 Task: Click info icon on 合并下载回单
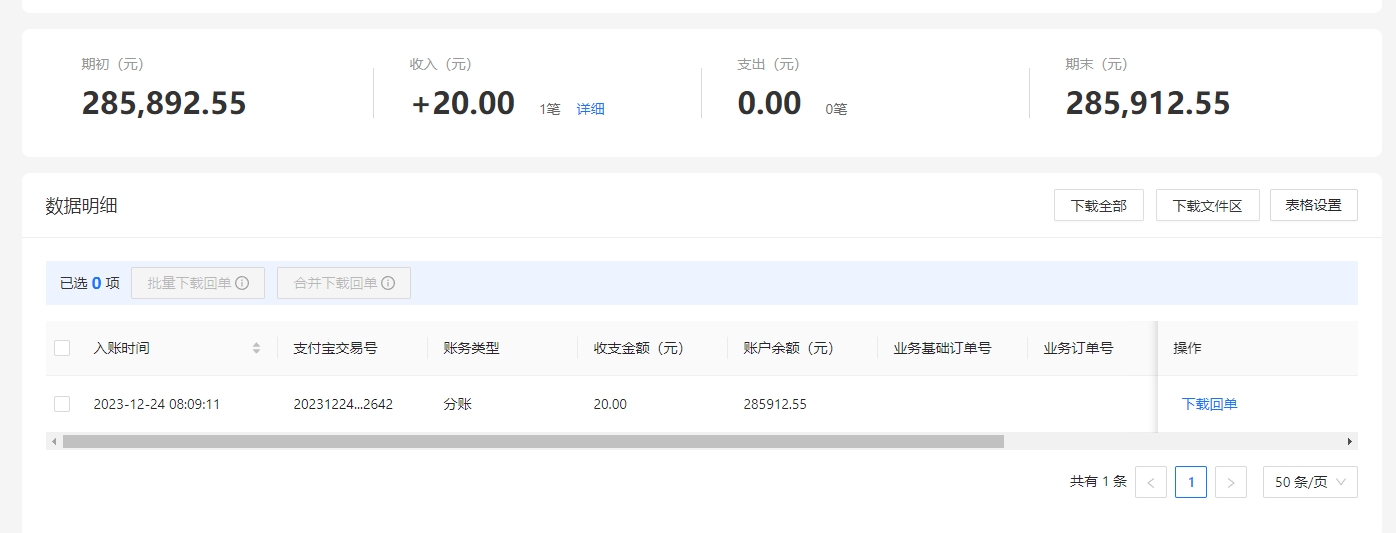(x=388, y=283)
